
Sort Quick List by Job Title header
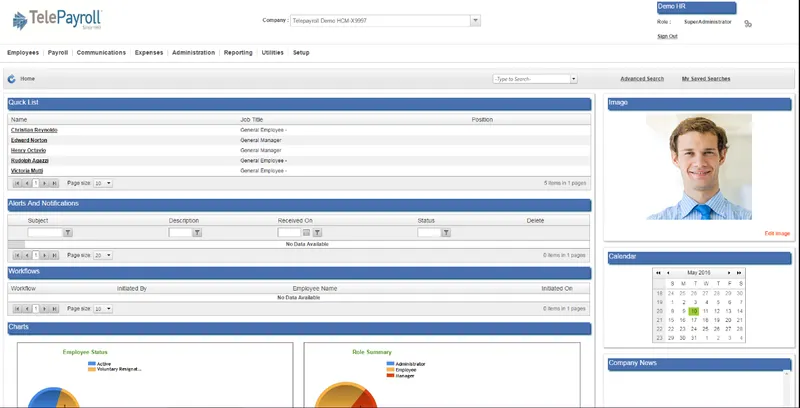pyautogui.click(x=252, y=120)
